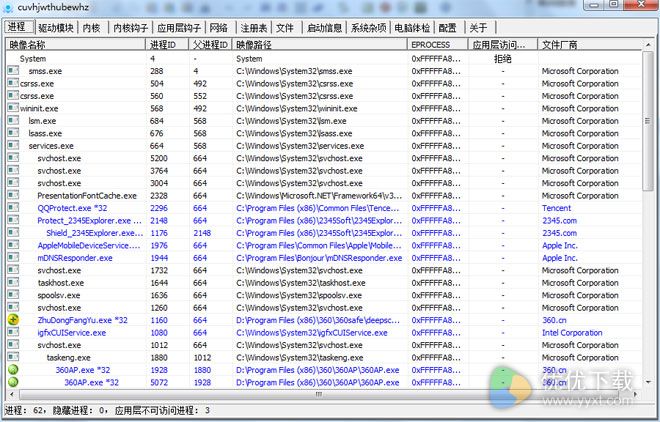
Task: Click the horizontal scrollbar thumb
Action: pyautogui.click(x=318, y=394)
